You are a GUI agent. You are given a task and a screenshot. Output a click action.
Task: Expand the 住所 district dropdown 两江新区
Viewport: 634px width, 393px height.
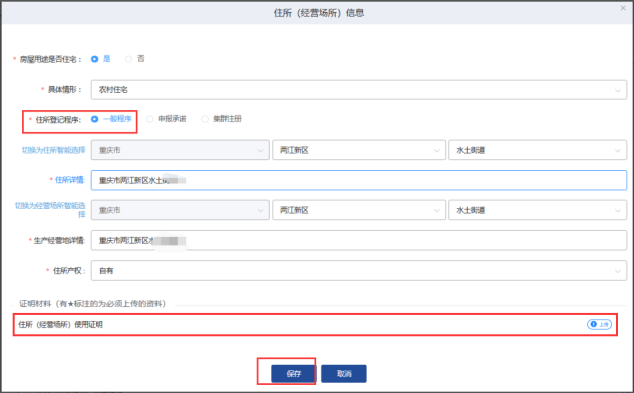(359, 150)
